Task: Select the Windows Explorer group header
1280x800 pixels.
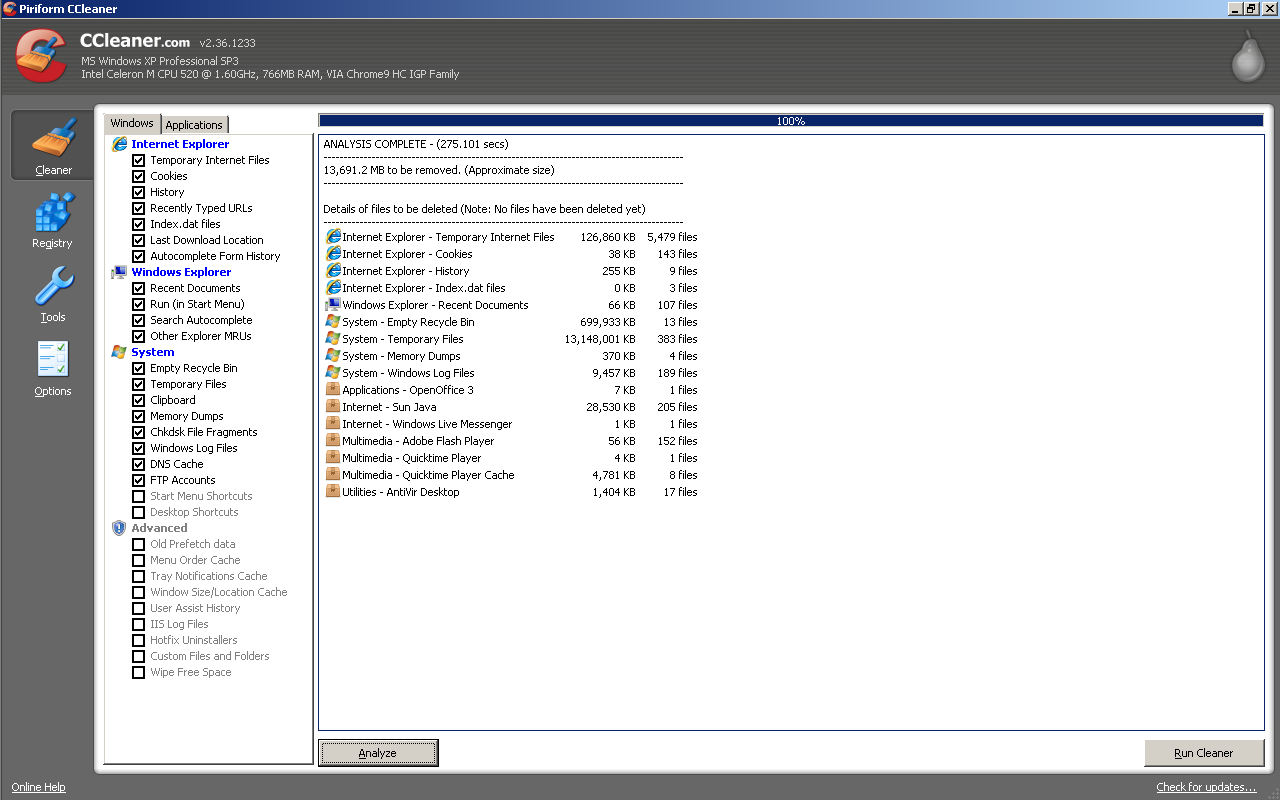Action: click(x=181, y=272)
